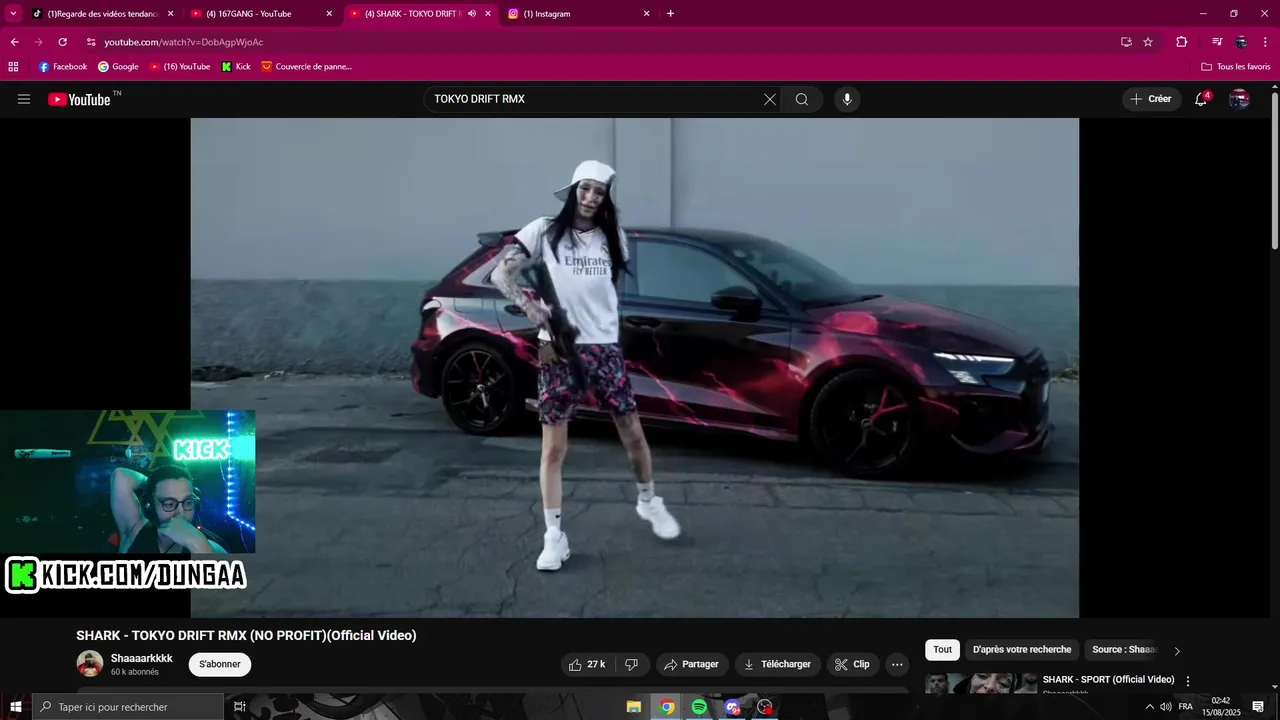Viewport: 1280px width, 720px height.
Task: Open Task View on the taskbar
Action: pyautogui.click(x=240, y=707)
